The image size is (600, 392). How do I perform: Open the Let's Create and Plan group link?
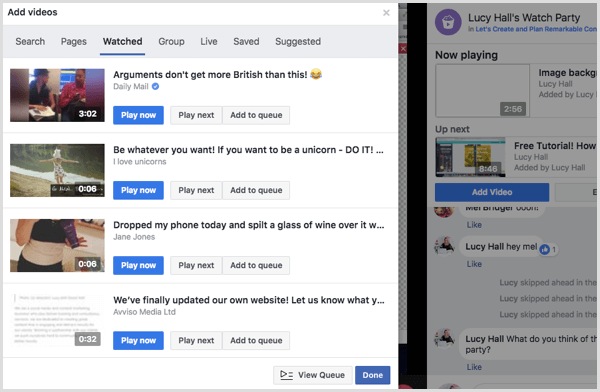point(536,29)
